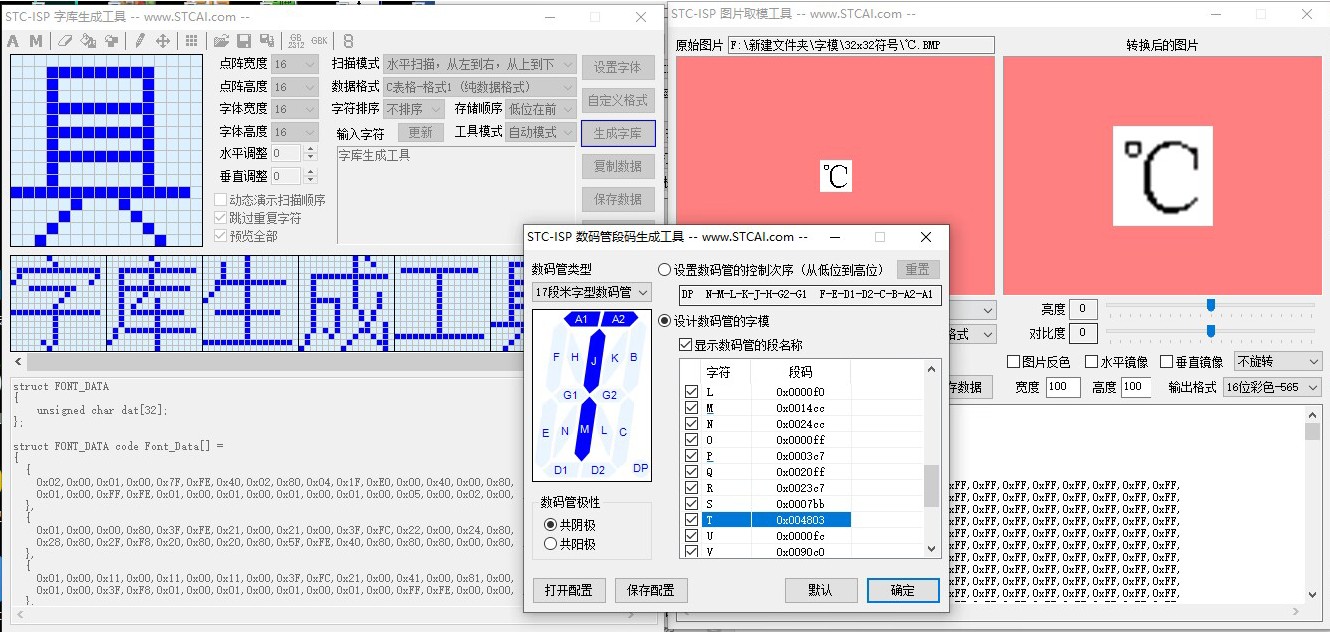Toggle segment A1 on the 17-segment display
Screen dimensions: 1330x632
tap(582, 319)
